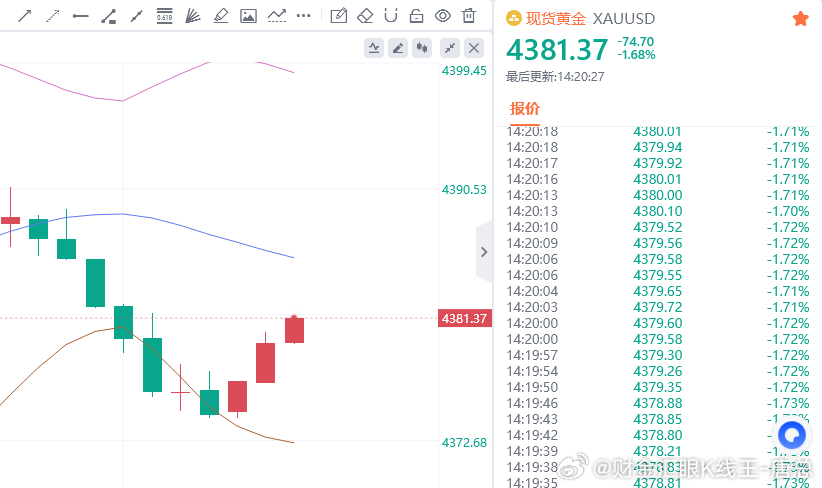The height and width of the screenshot is (488, 822).
Task: Close the chart toolbar with X
Action: (474, 48)
